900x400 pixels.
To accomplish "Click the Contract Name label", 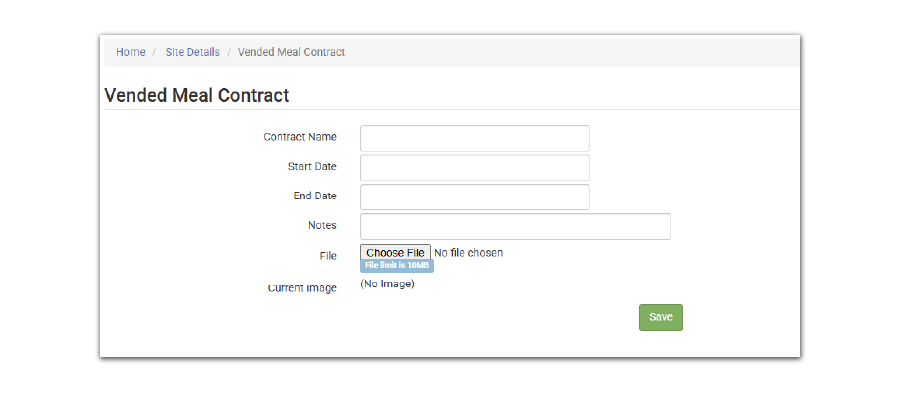I will tap(300, 137).
